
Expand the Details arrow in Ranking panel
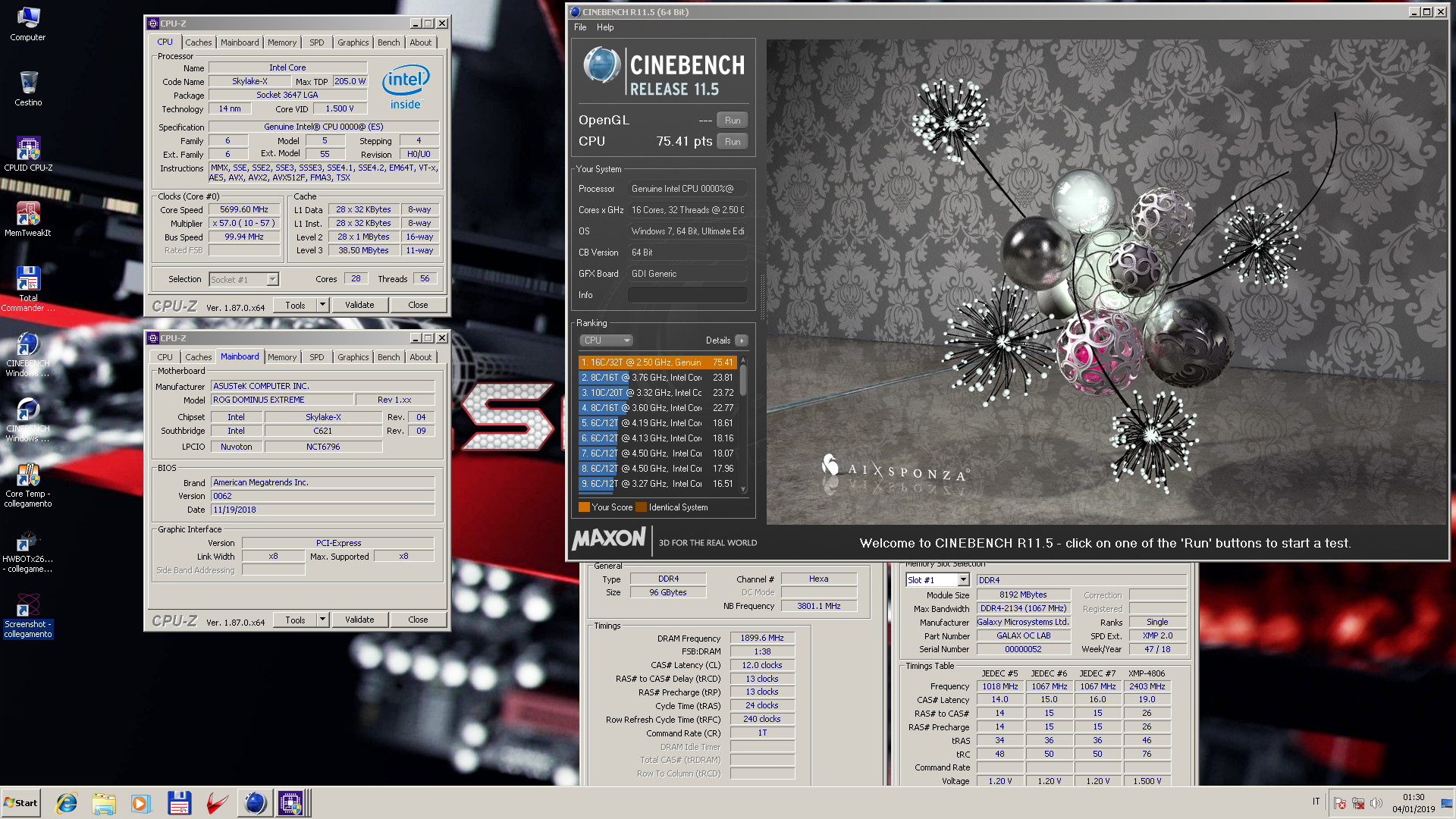pyautogui.click(x=742, y=340)
